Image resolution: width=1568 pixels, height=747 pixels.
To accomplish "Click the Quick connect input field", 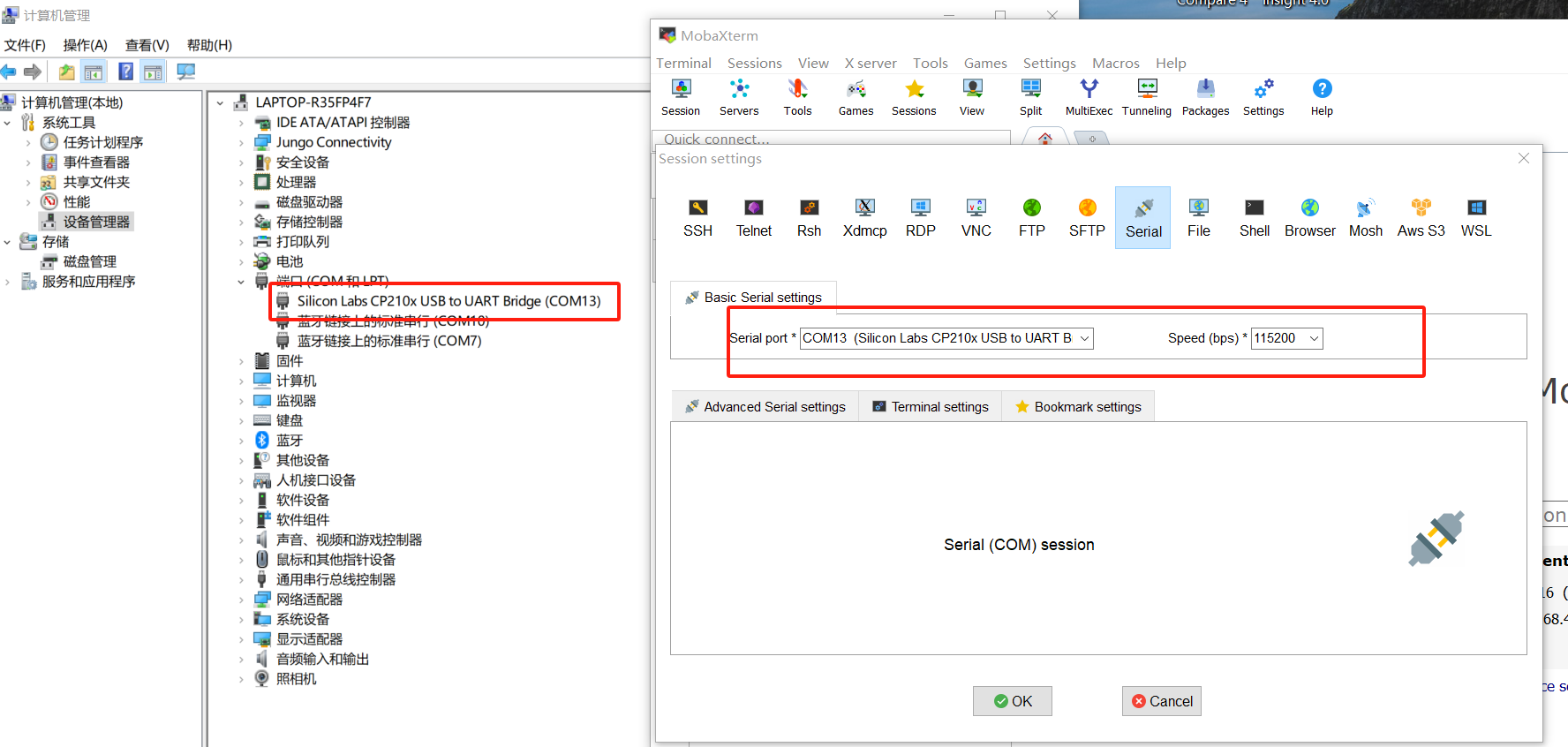I will (832, 139).
